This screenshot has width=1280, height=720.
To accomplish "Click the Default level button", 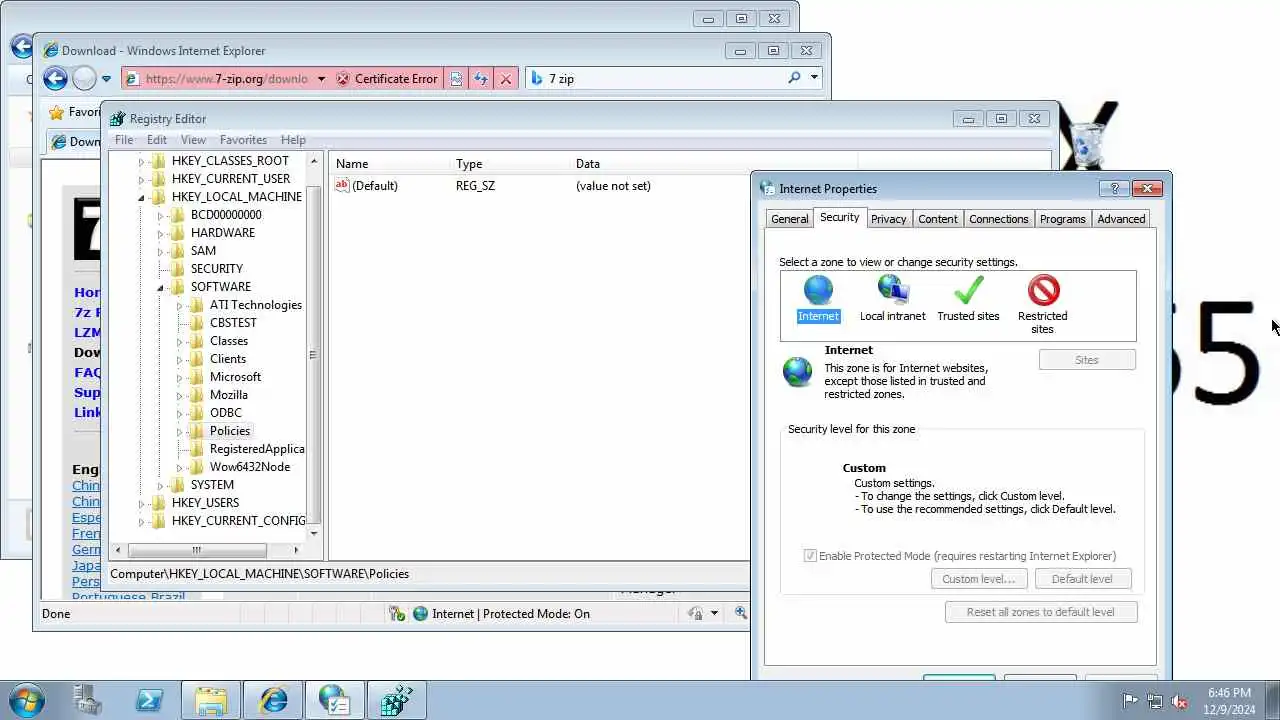I will [1082, 579].
